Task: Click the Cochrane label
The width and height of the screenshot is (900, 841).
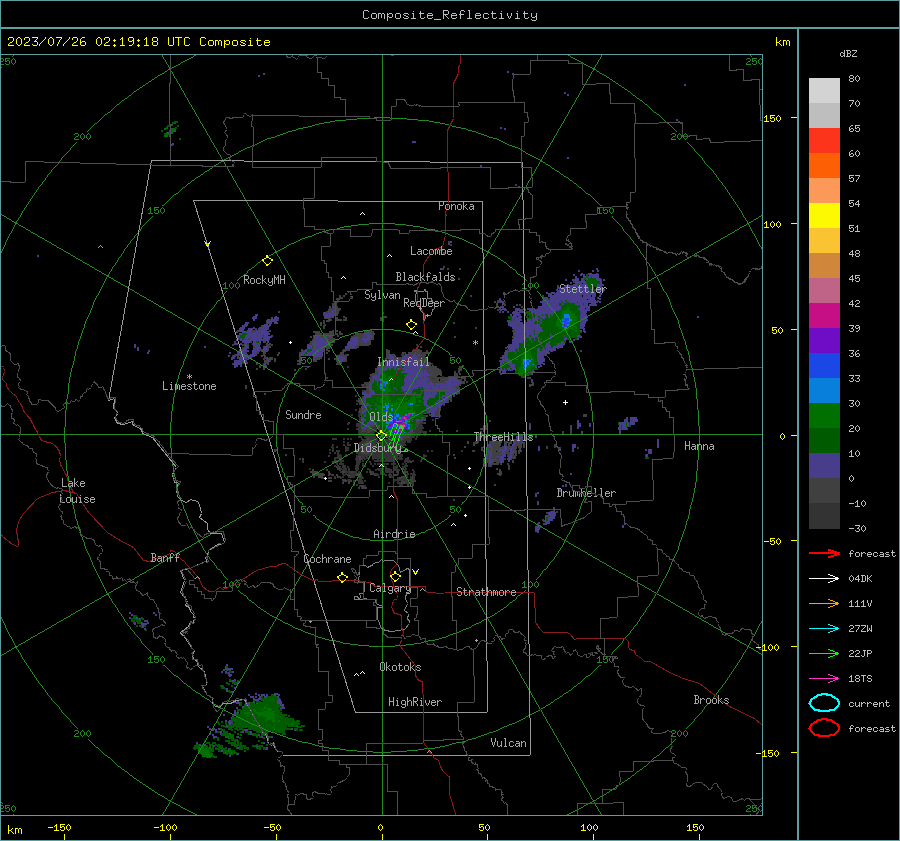Action: (x=327, y=559)
